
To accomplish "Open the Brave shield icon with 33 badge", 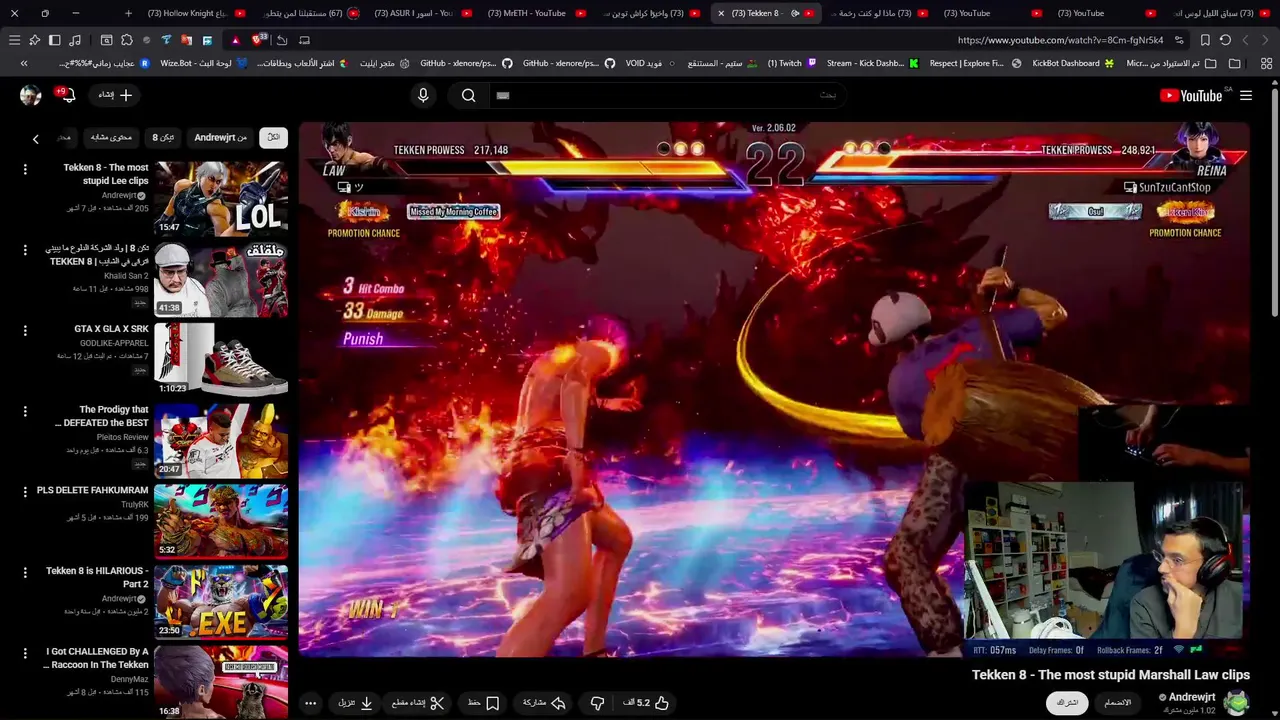I will [259, 40].
